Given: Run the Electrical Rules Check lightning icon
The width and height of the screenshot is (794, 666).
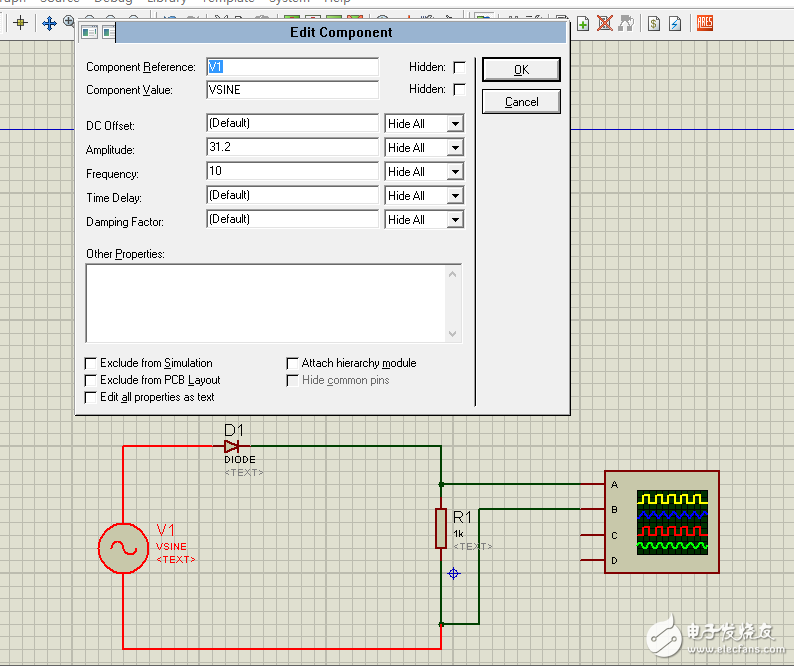Looking at the screenshot, I should 676,23.
